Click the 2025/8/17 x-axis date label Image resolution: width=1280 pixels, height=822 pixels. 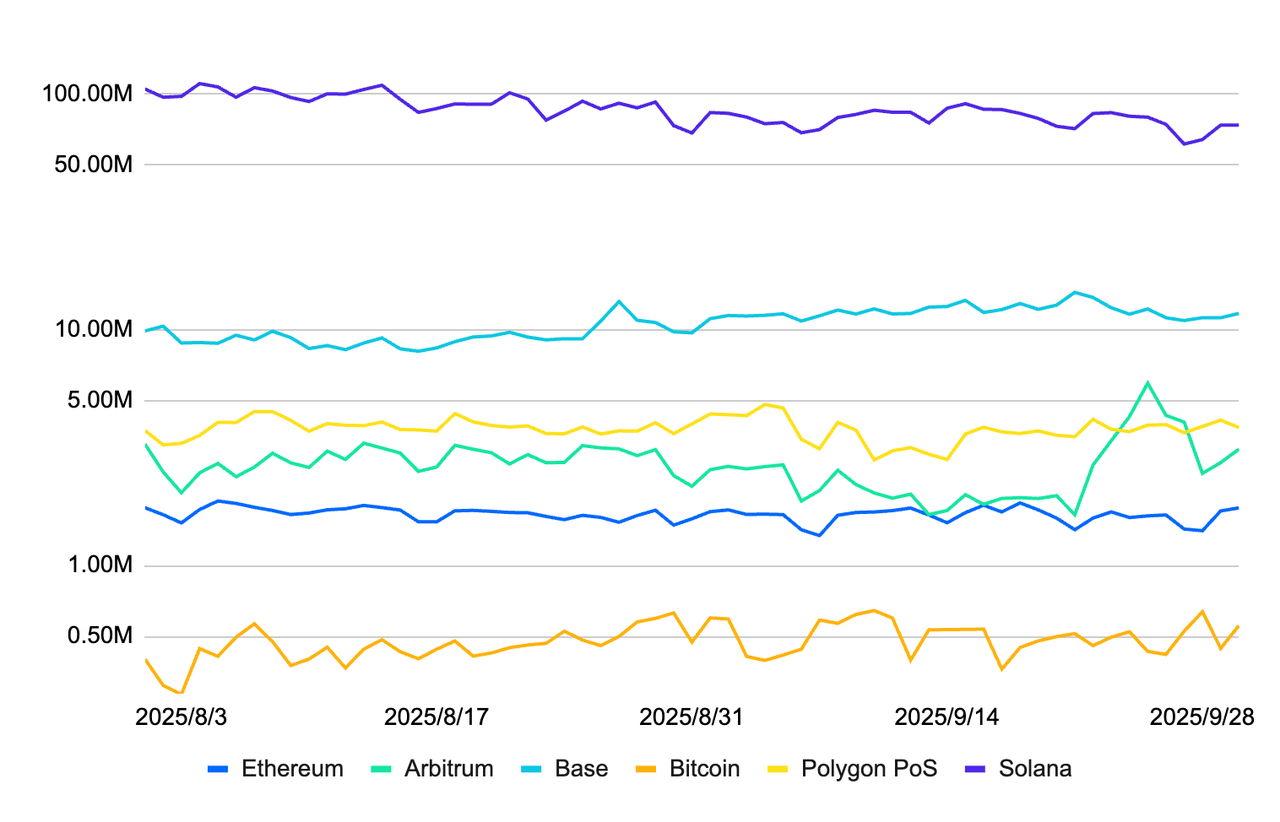pyautogui.click(x=436, y=717)
